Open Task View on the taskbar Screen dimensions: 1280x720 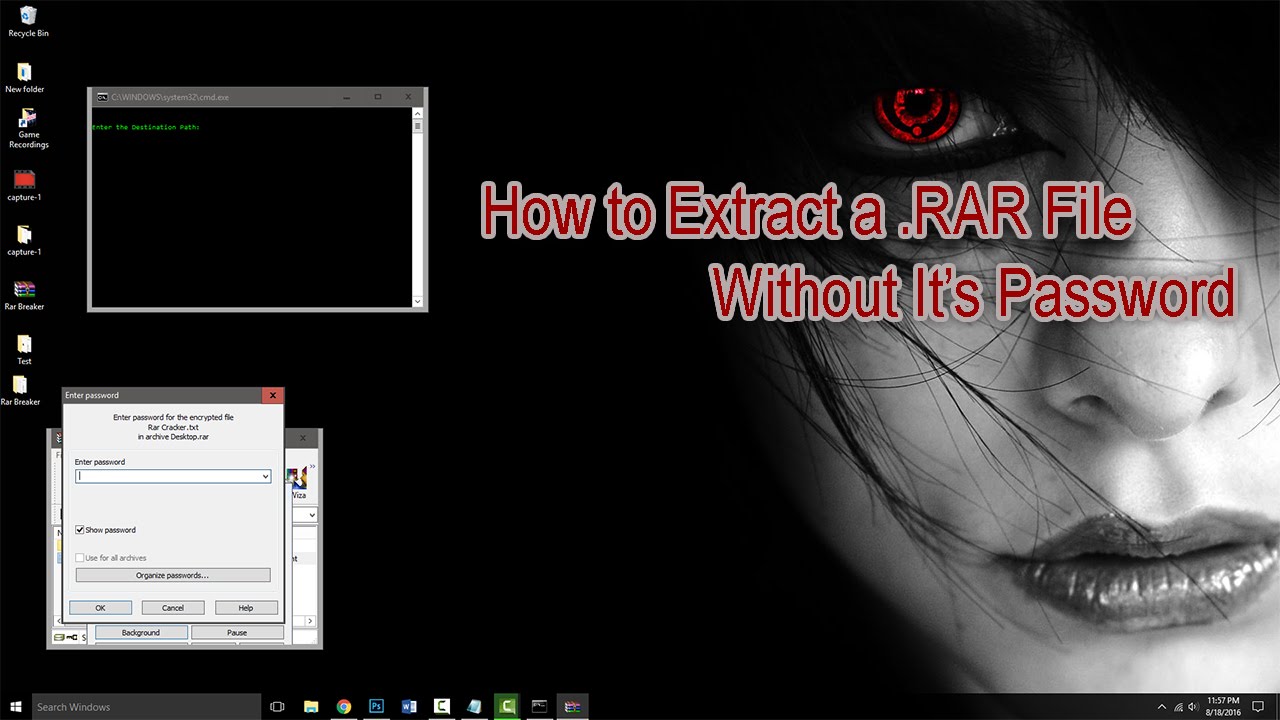tap(278, 706)
